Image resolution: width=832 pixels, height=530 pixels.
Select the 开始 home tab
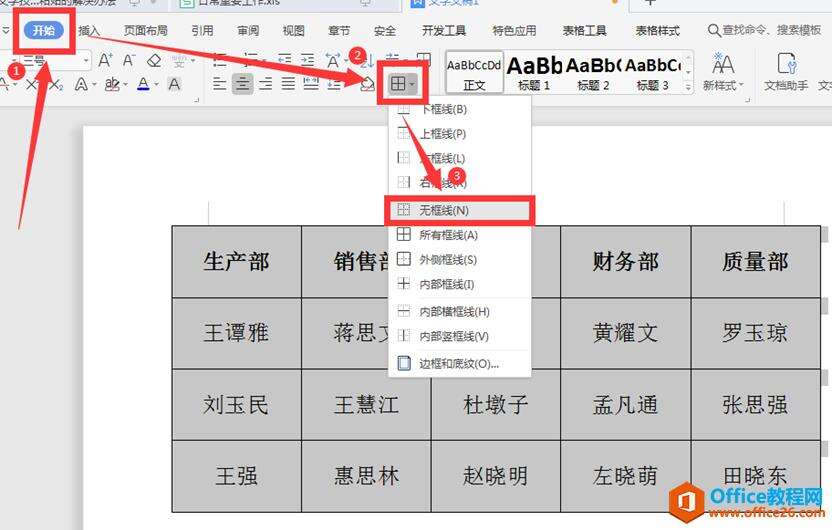pyautogui.click(x=44, y=30)
